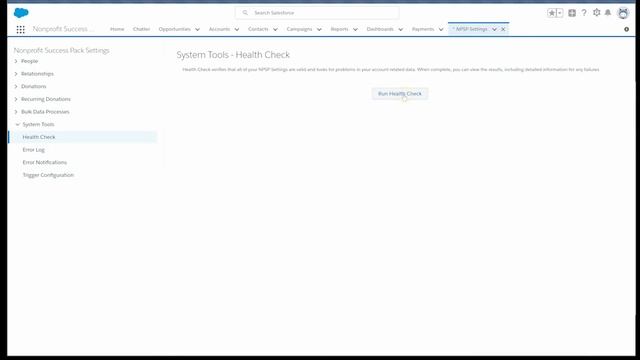640x360 pixels.
Task: Open the Setup gear icon
Action: 596,13
